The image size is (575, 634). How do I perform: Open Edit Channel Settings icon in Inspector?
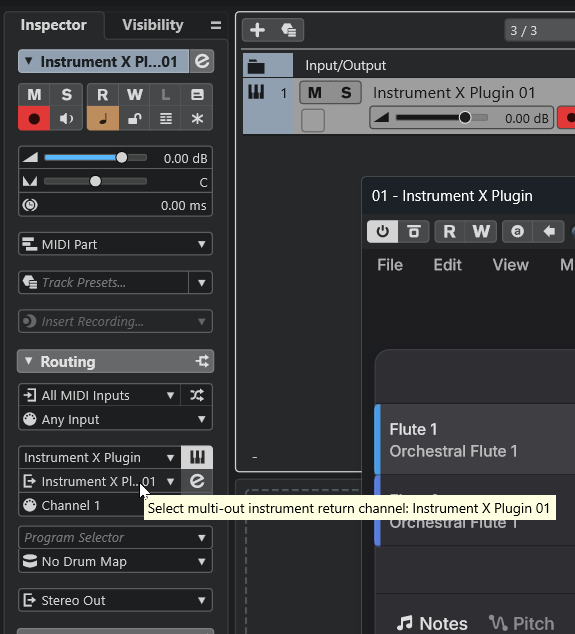pyautogui.click(x=197, y=95)
